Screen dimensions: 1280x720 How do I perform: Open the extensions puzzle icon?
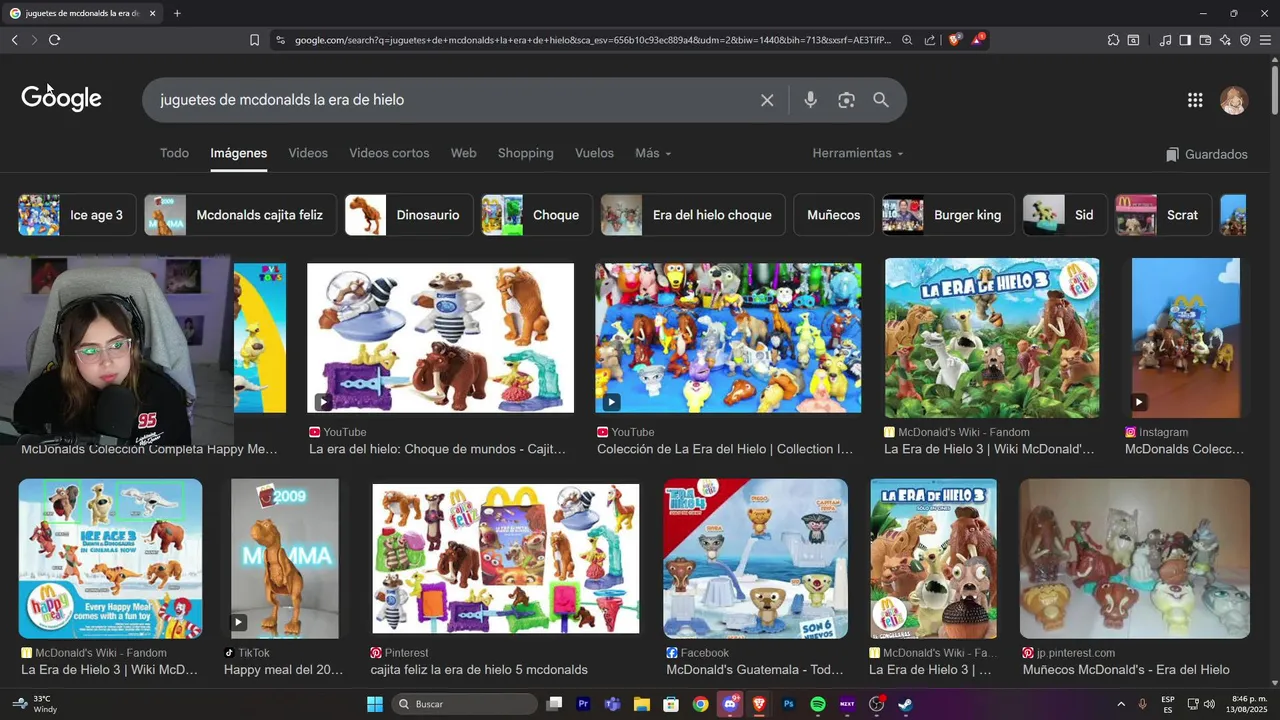(x=1113, y=40)
